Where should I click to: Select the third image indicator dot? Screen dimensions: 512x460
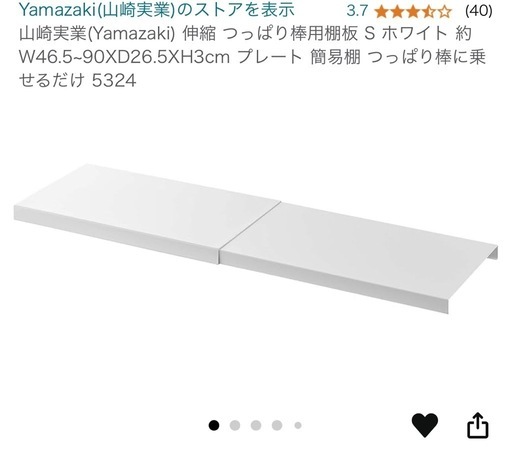tap(256, 425)
